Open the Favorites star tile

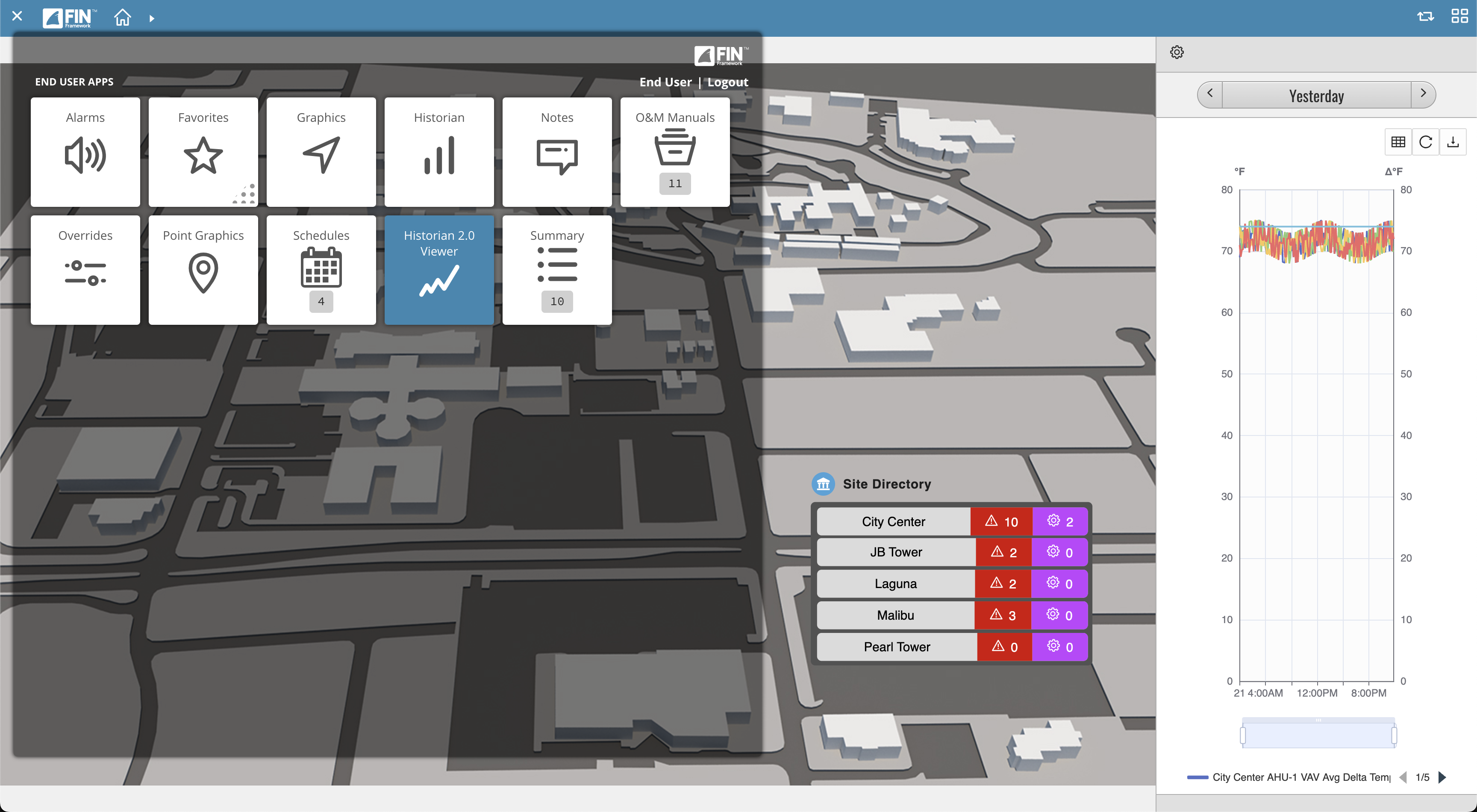click(x=203, y=152)
